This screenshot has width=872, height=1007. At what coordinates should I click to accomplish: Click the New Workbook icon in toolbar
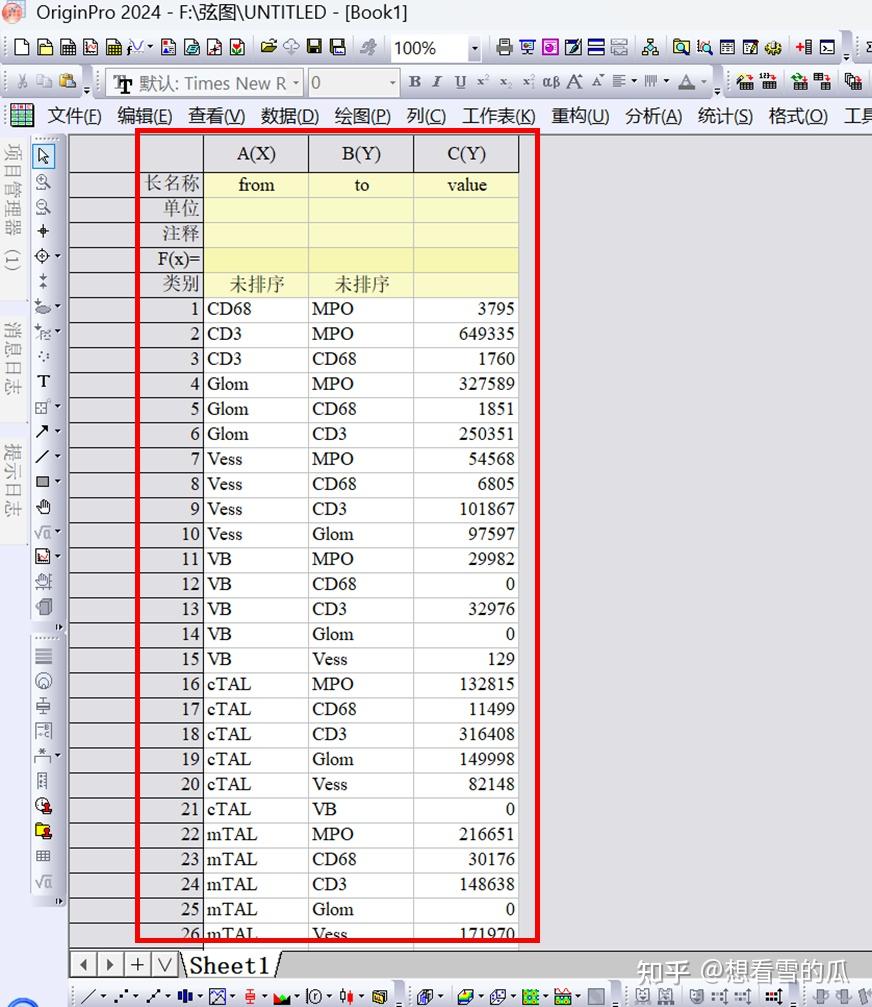pos(68,48)
